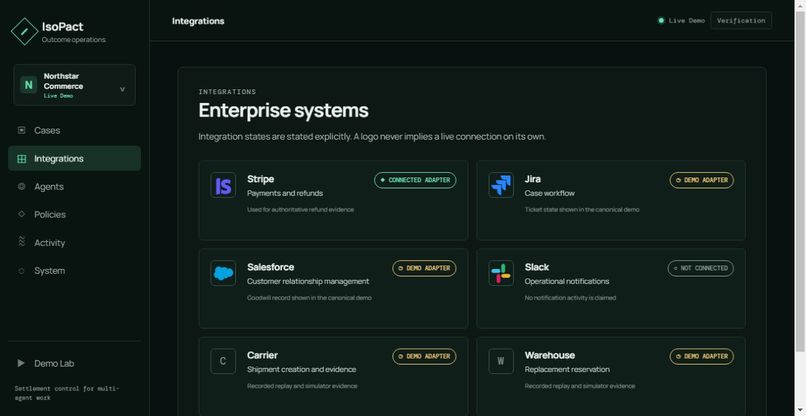The height and width of the screenshot is (416, 806).
Task: Click the Warehouse W icon
Action: (501, 361)
